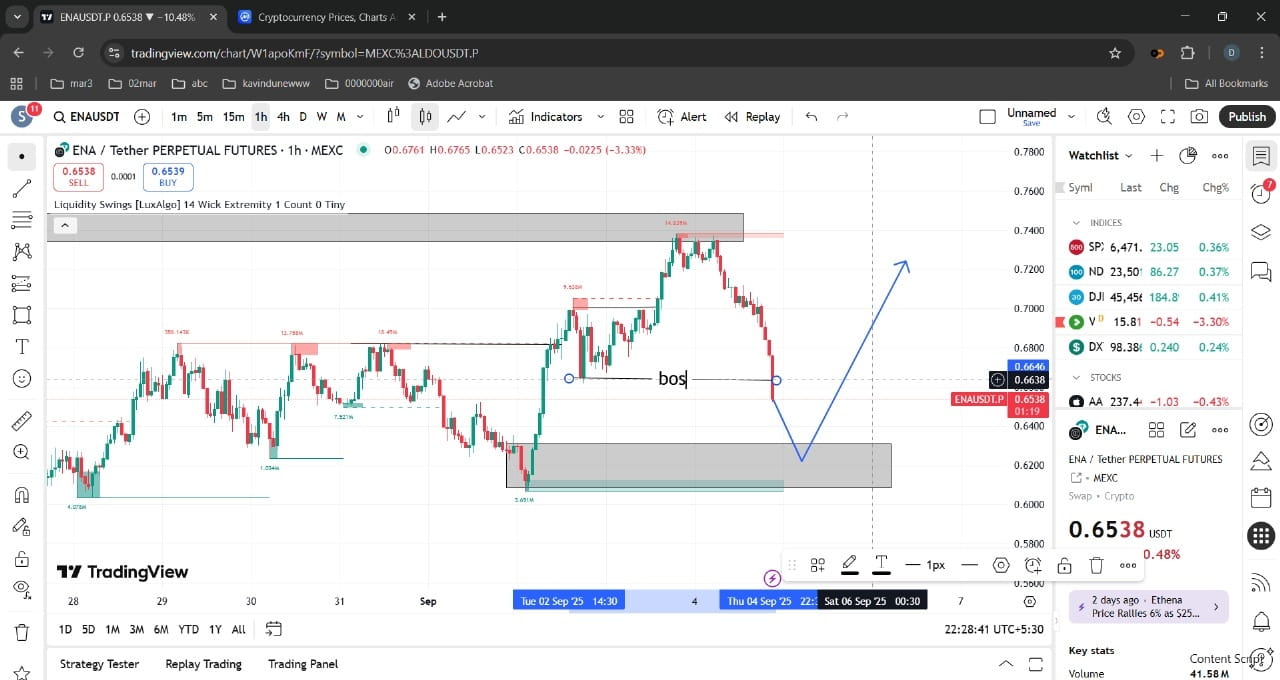Expand the chart style dropdown arrow

pos(482,117)
